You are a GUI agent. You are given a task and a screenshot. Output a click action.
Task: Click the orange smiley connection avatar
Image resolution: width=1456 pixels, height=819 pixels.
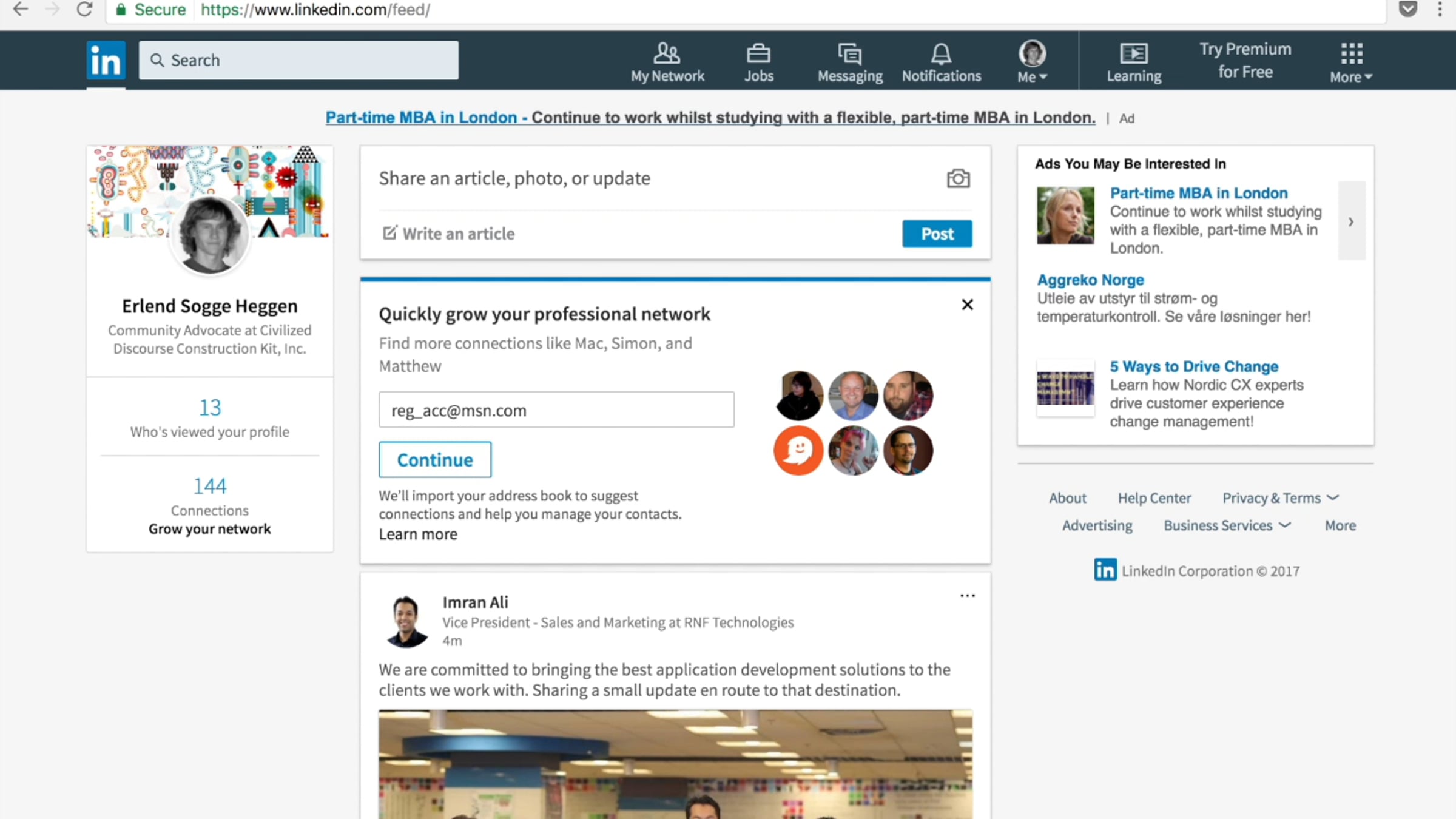point(798,450)
